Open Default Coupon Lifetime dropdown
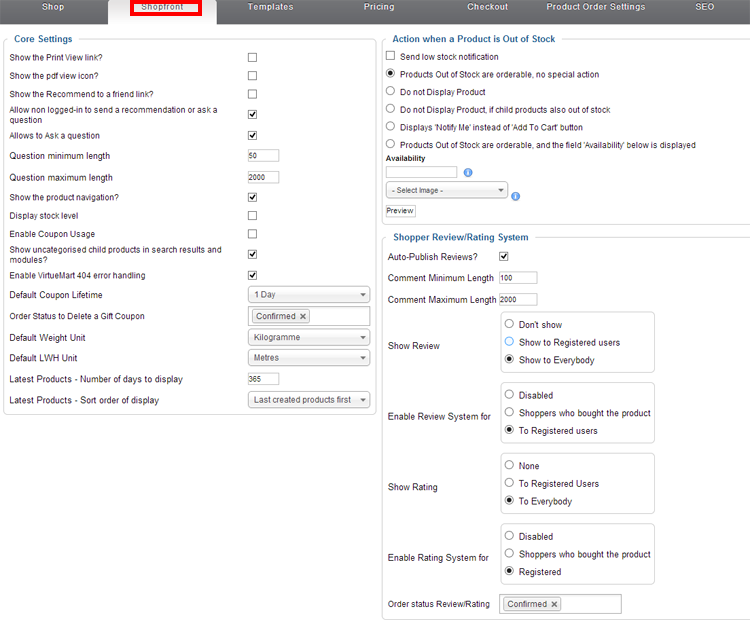750x628 pixels. (x=308, y=295)
